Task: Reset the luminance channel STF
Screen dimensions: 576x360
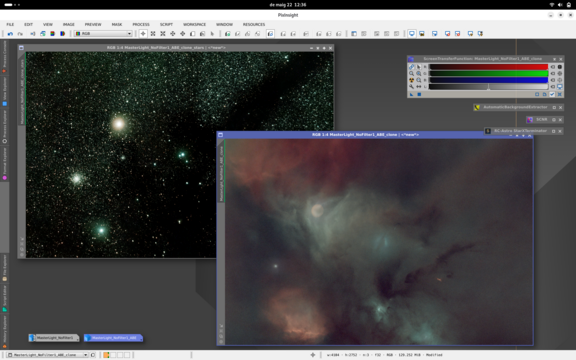Action: tap(553, 87)
